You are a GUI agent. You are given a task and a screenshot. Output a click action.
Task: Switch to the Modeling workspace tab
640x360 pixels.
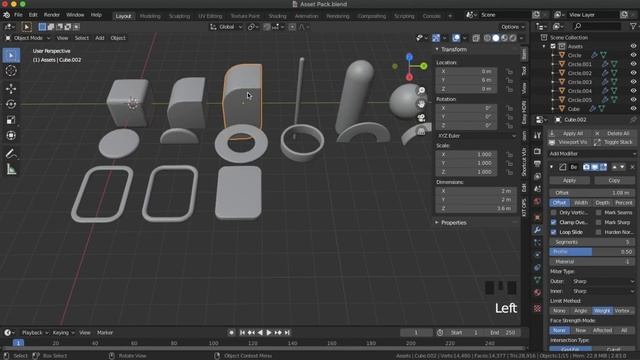point(150,16)
